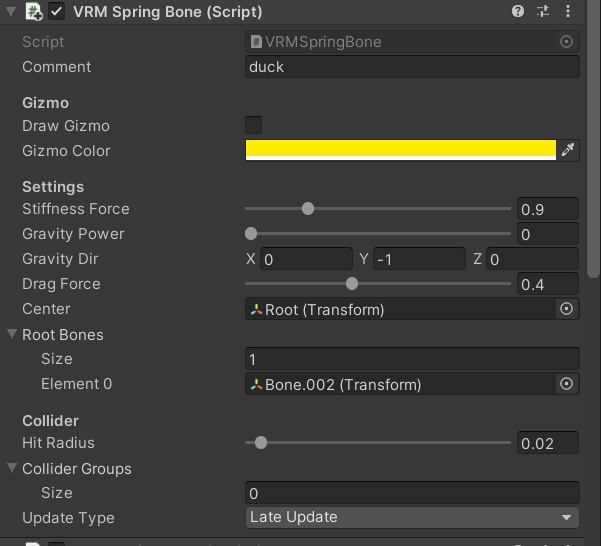Click the yellow Gizmo Color swatch
Viewport: 601px width, 546px height.
click(x=400, y=149)
